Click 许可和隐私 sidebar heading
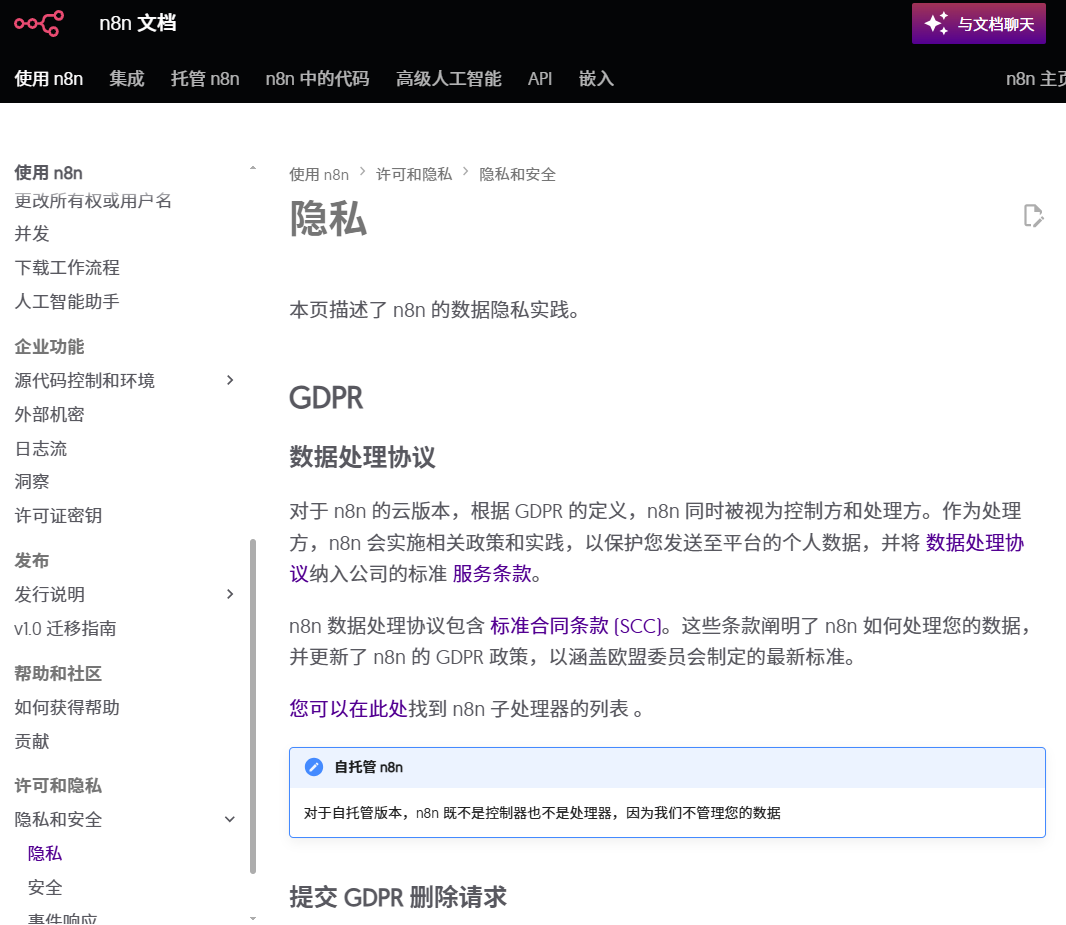This screenshot has height=925, width=1066. coord(58,786)
